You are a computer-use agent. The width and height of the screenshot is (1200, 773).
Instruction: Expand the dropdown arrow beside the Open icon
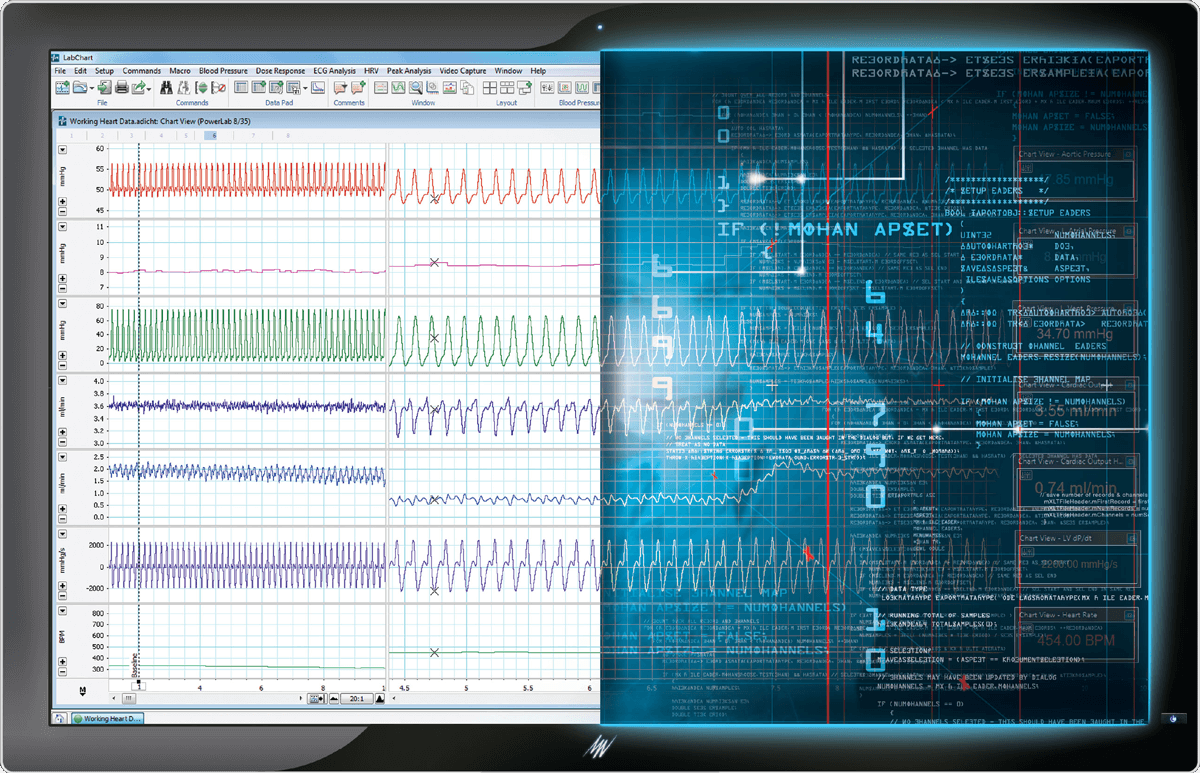90,88
